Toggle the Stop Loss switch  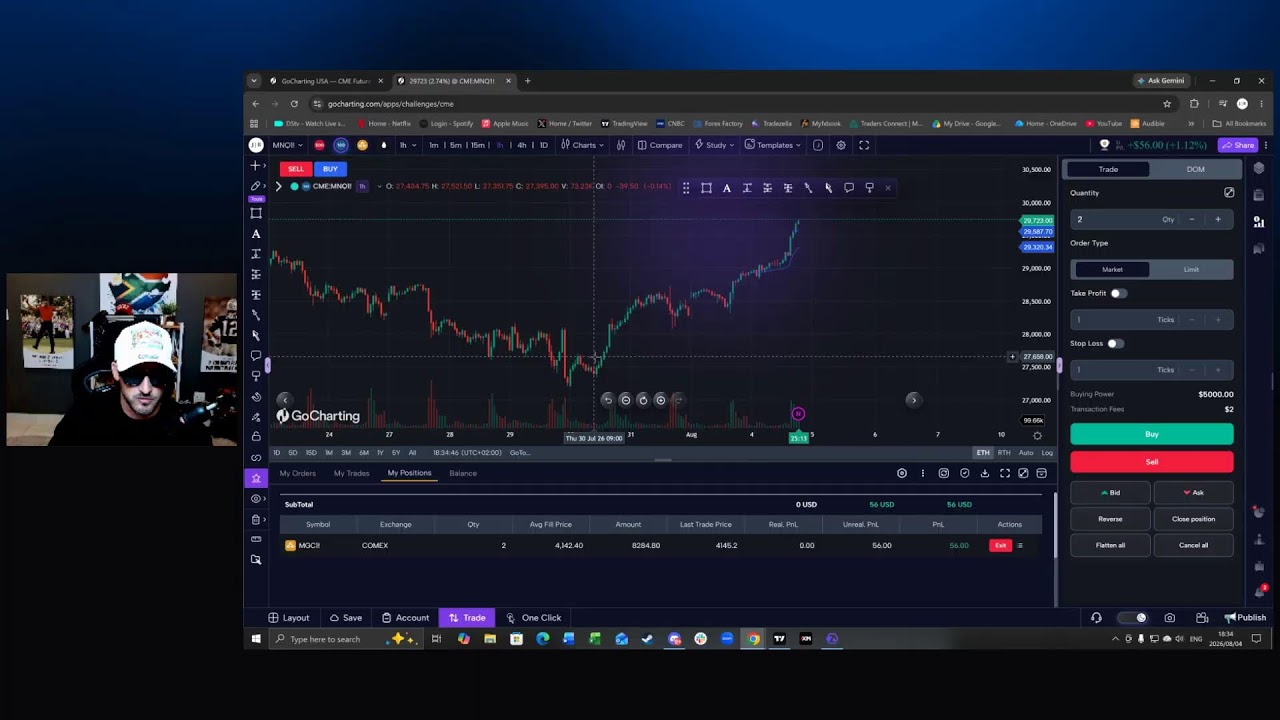(x=1115, y=343)
